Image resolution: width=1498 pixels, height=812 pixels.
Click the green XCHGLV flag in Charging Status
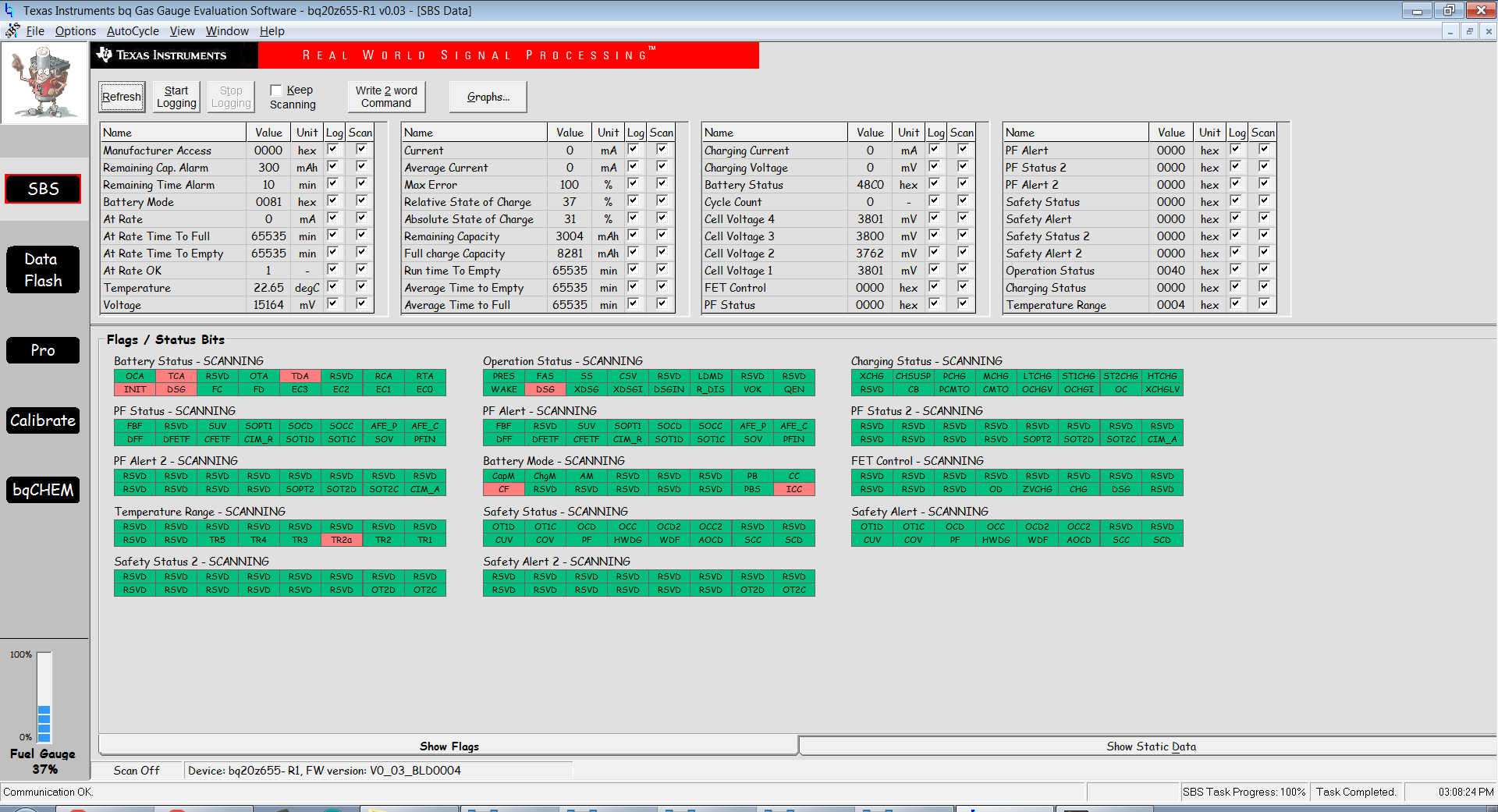click(1163, 389)
